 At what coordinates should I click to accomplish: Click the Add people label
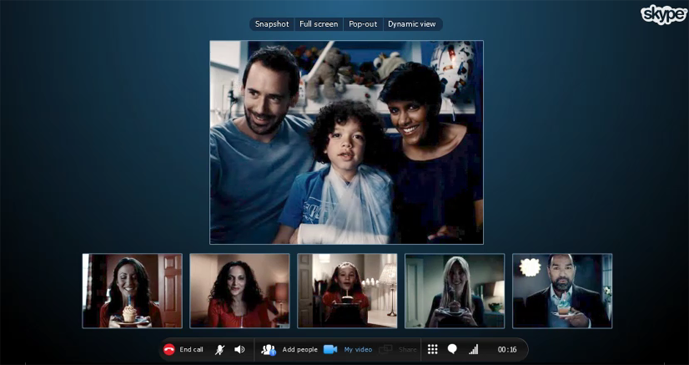click(x=300, y=350)
